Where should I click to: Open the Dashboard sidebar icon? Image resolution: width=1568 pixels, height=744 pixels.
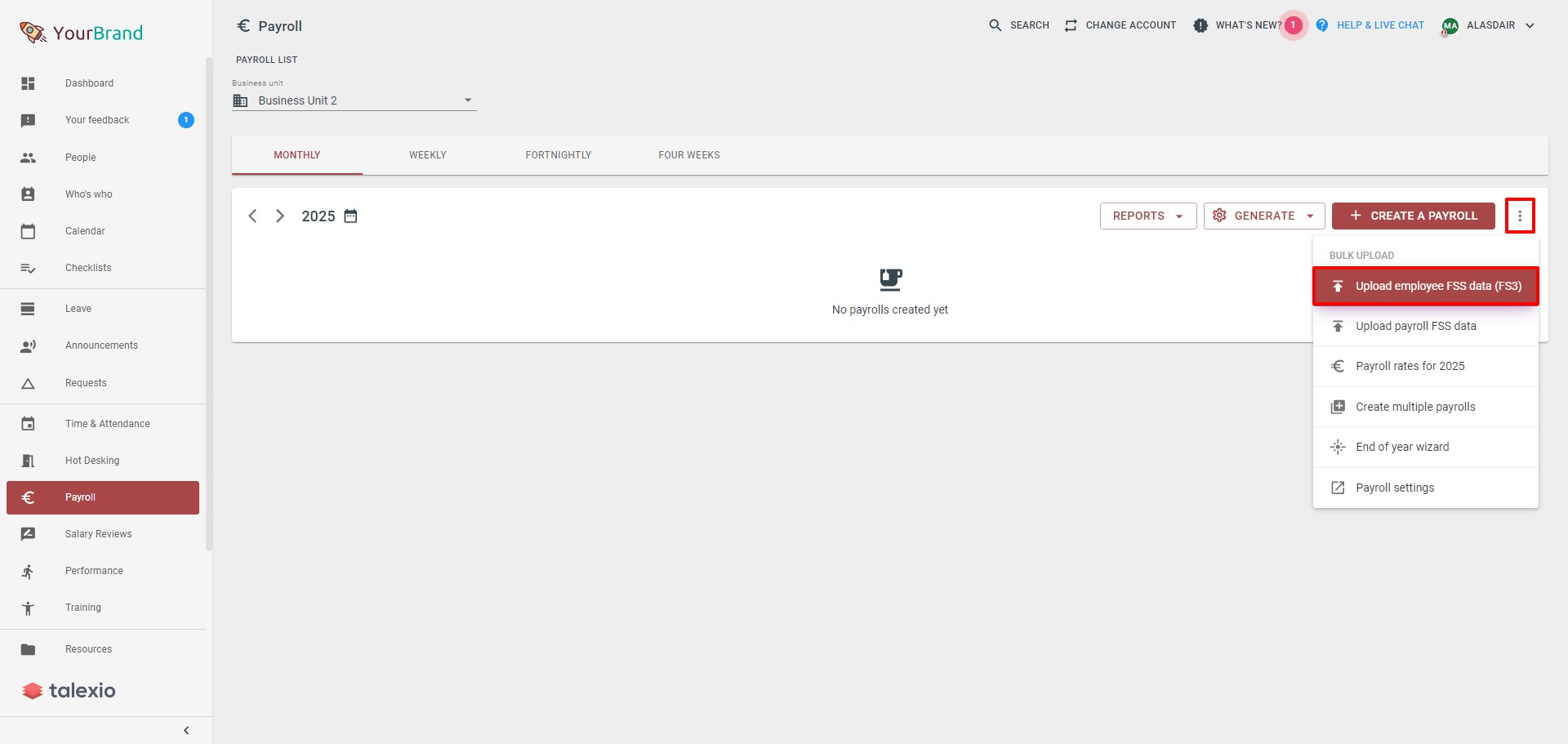pos(28,83)
